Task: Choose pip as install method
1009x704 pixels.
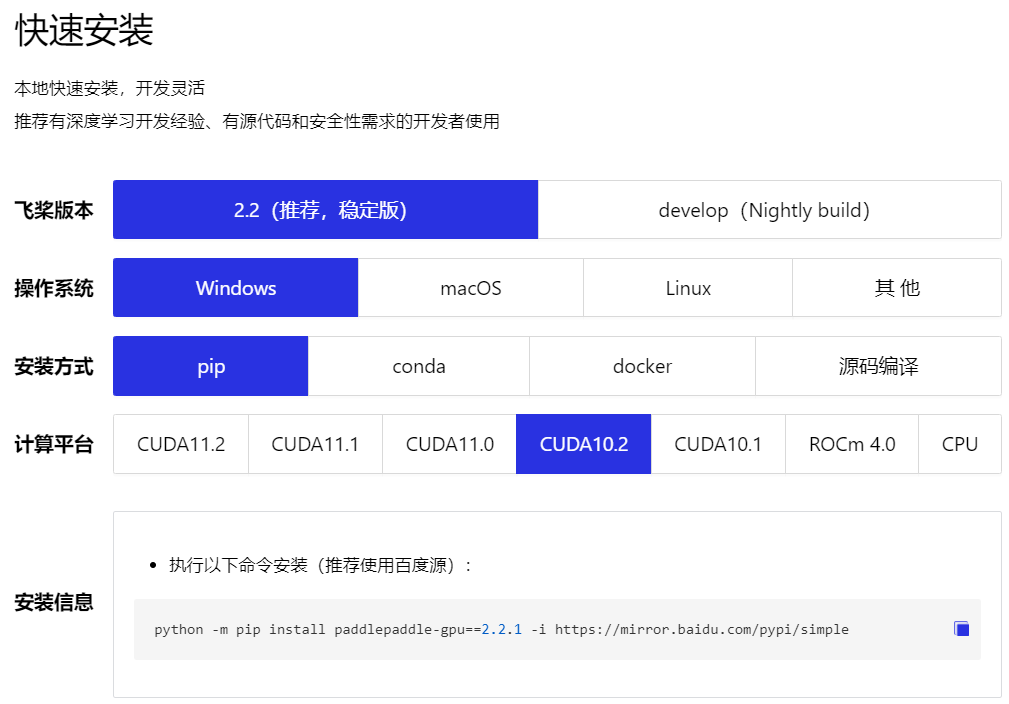Action: 211,366
